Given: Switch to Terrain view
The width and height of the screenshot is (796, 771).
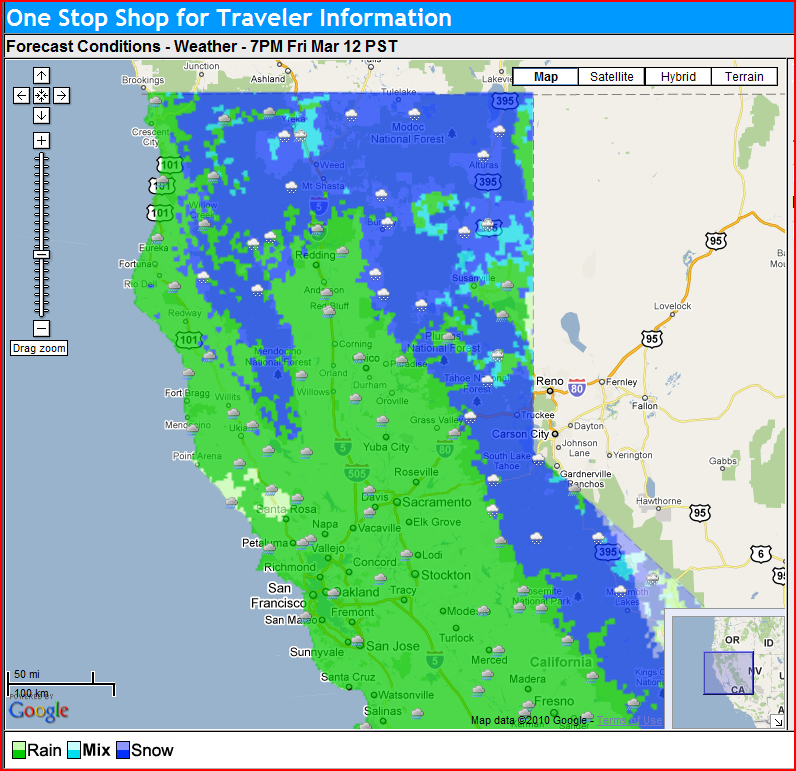Looking at the screenshot, I should (x=744, y=77).
